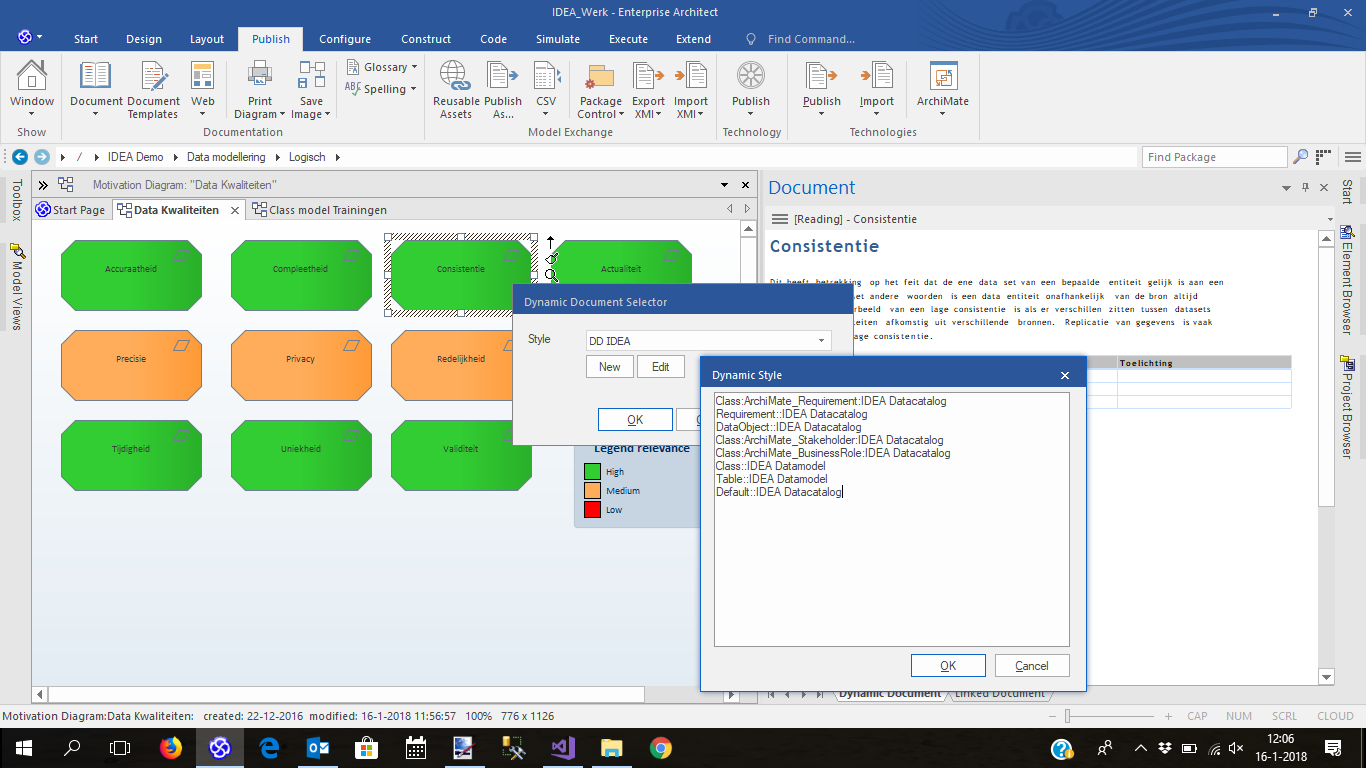Go back with navigation arrow icon

pyautogui.click(x=20, y=157)
